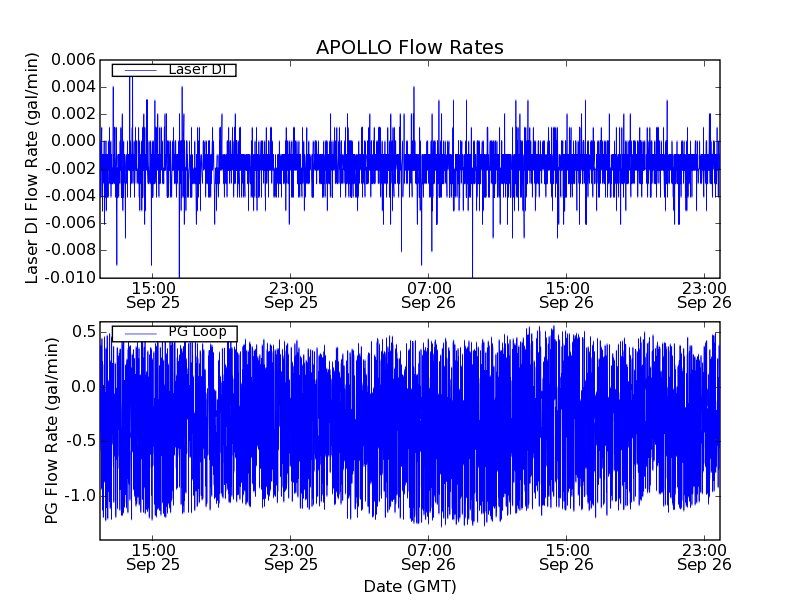Click the -0.002 tick label on top plot
The height and width of the screenshot is (600, 800).
click(x=70, y=168)
